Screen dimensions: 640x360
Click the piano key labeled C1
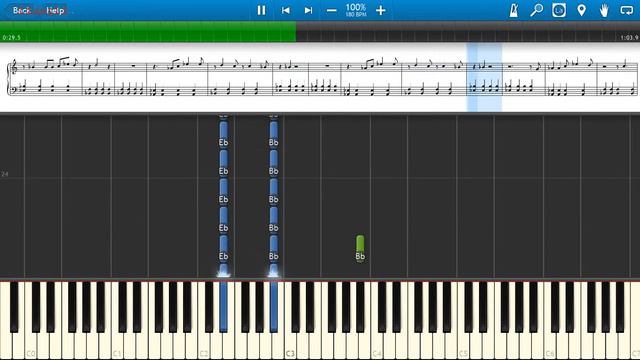click(x=117, y=321)
